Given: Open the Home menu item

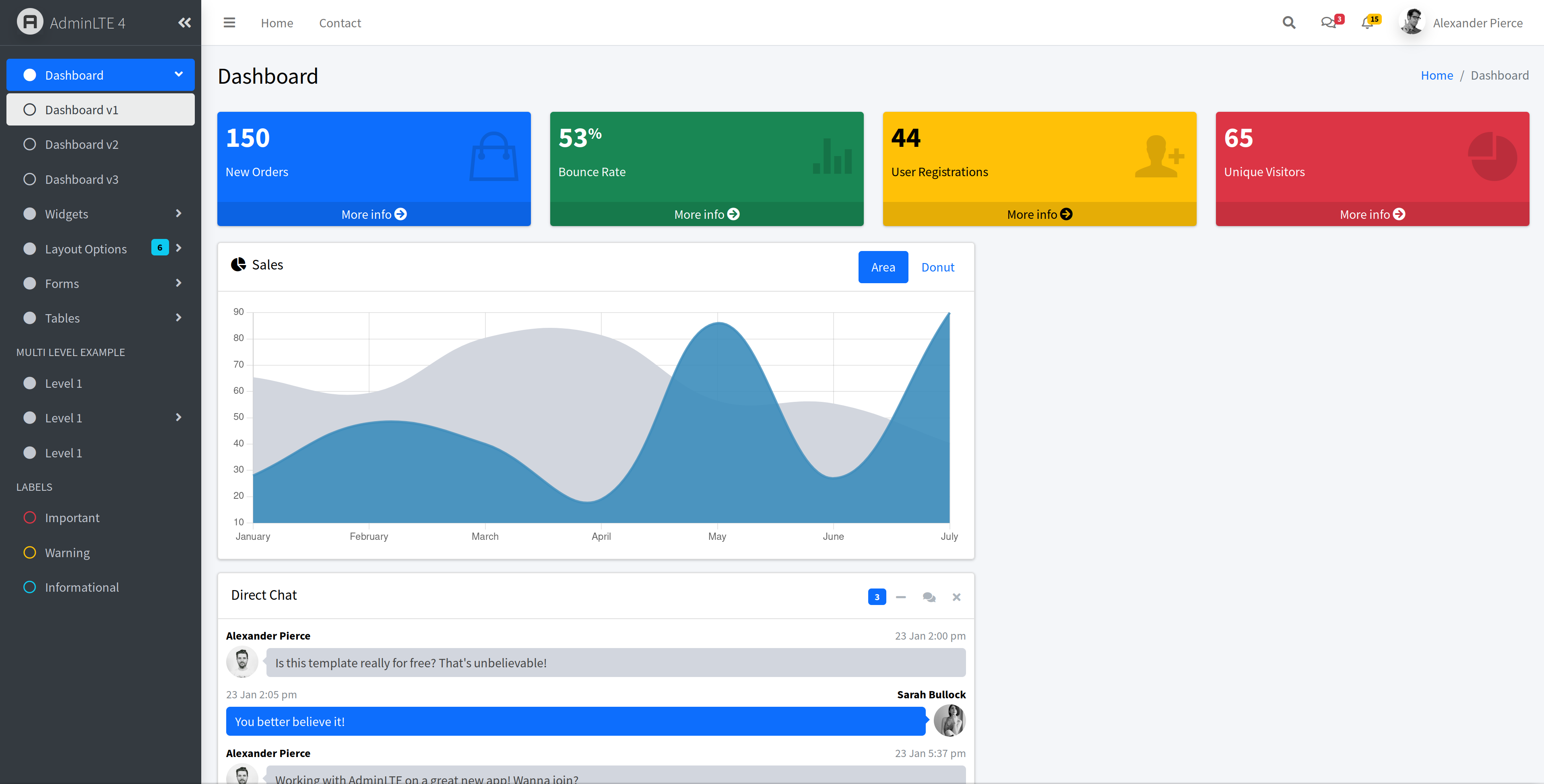Looking at the screenshot, I should 276,22.
